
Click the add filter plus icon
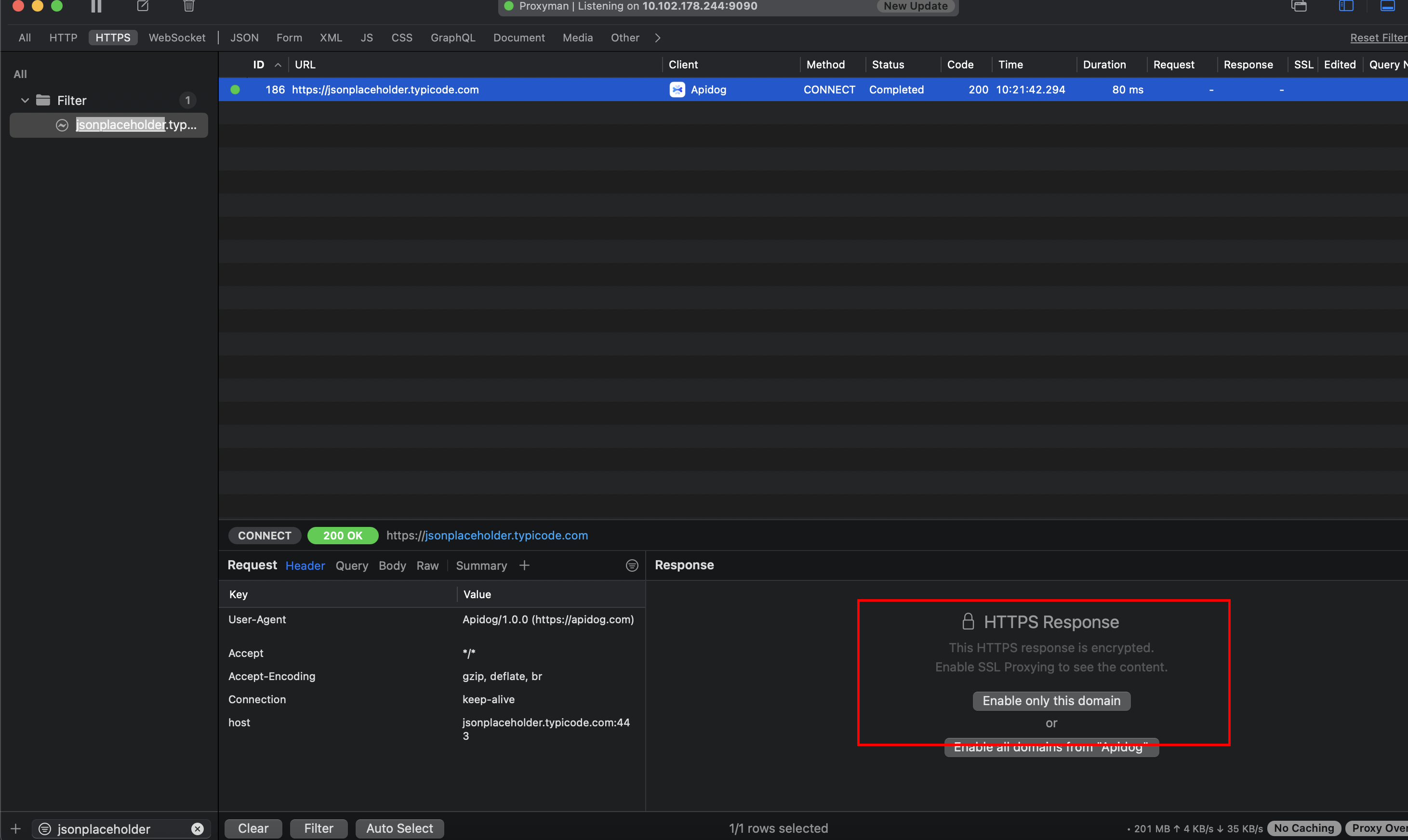[16, 828]
